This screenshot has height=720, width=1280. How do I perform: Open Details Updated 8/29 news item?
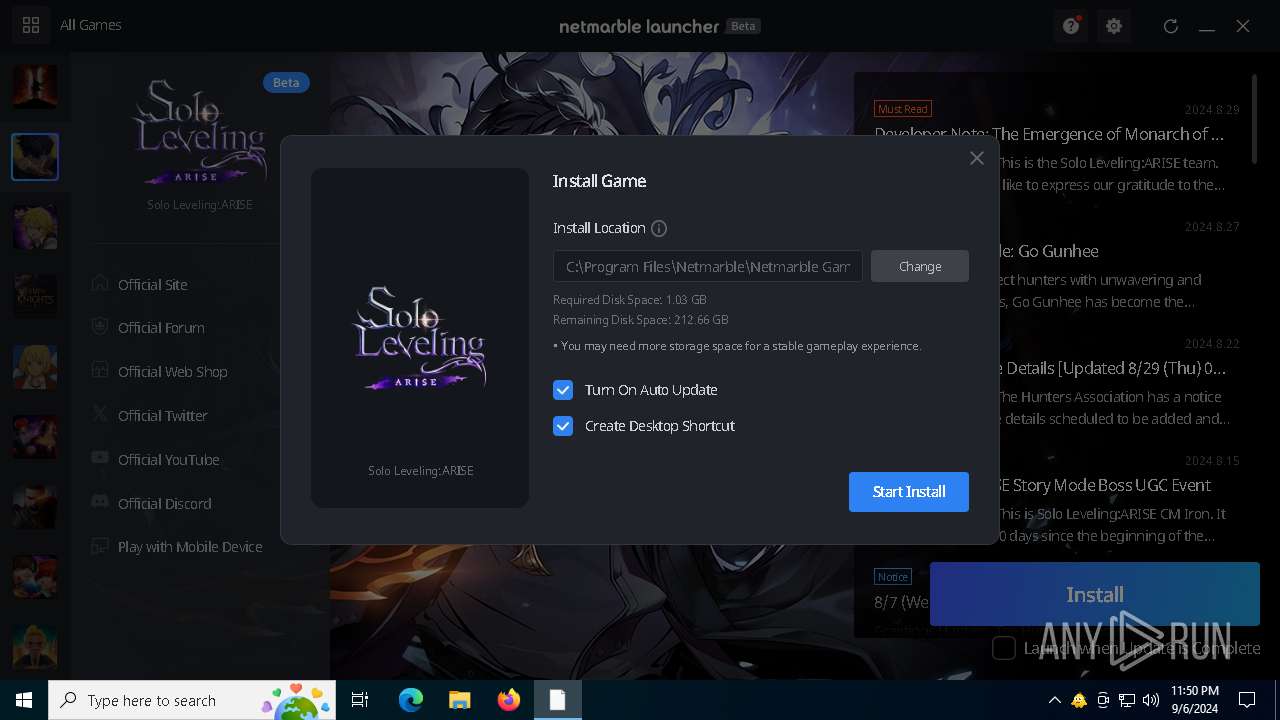[1113, 368]
